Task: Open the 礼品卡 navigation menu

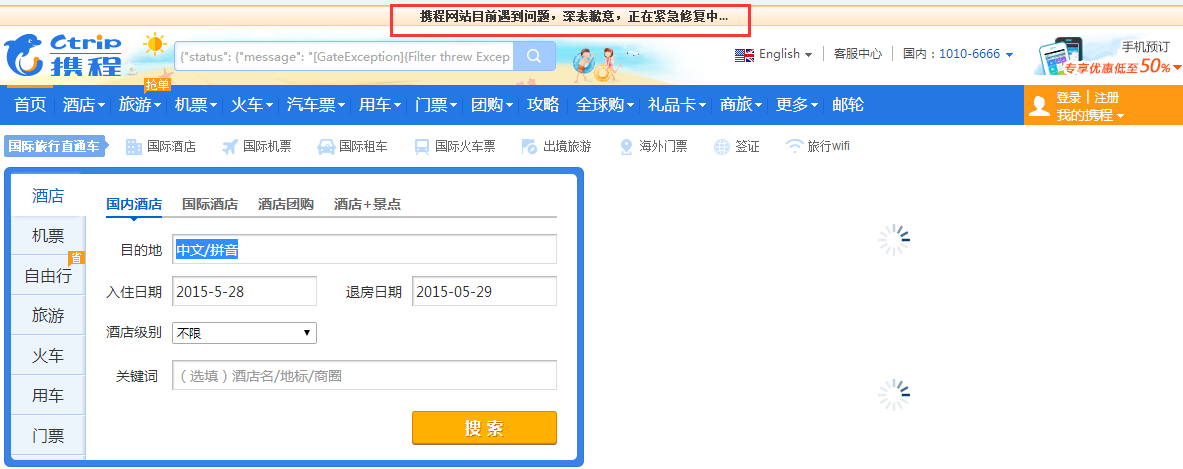Action: pos(678,105)
